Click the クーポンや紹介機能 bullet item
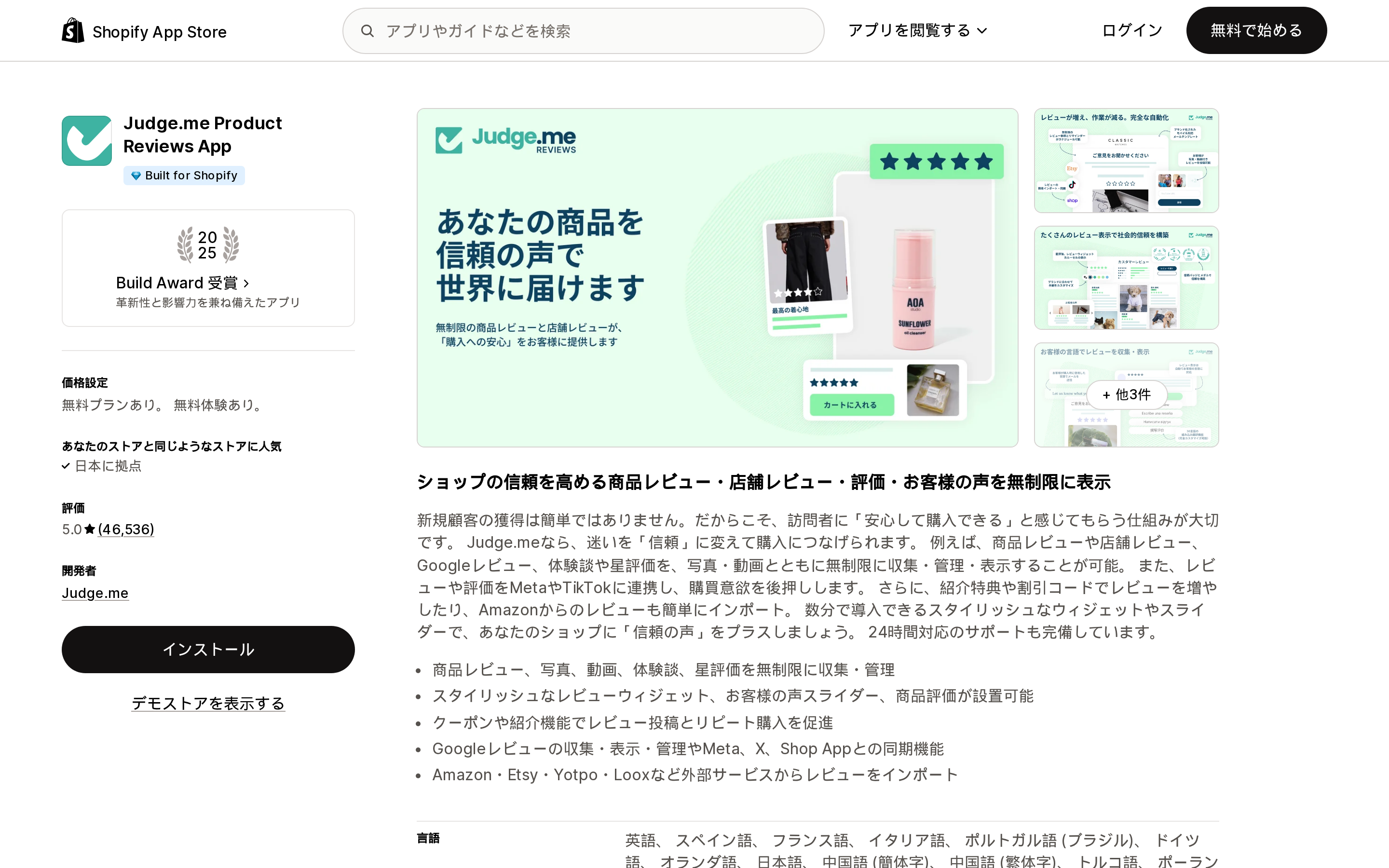The width and height of the screenshot is (1389, 868). pos(632,723)
